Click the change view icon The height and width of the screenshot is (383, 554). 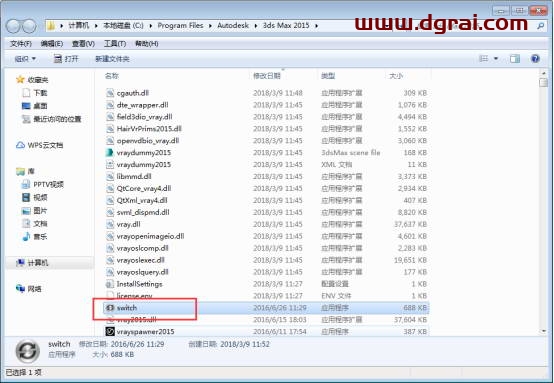483,59
